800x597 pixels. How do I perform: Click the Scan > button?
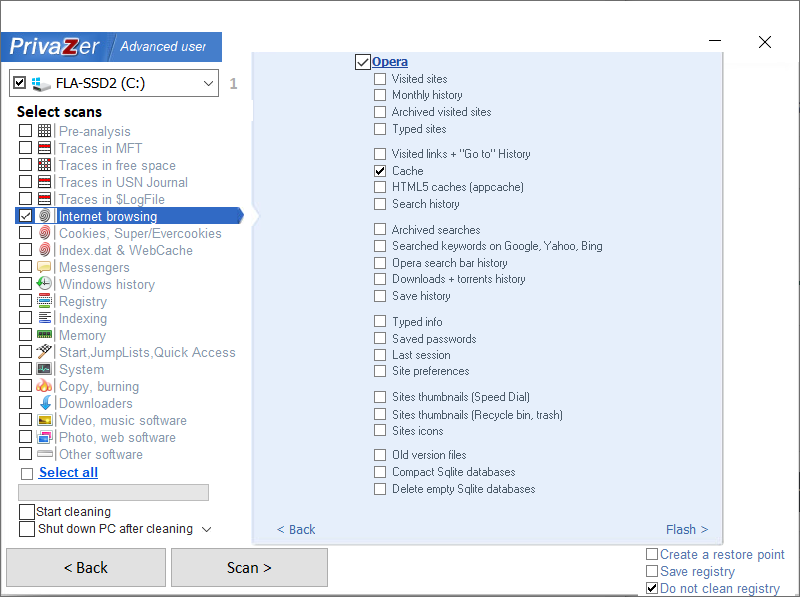tap(249, 567)
